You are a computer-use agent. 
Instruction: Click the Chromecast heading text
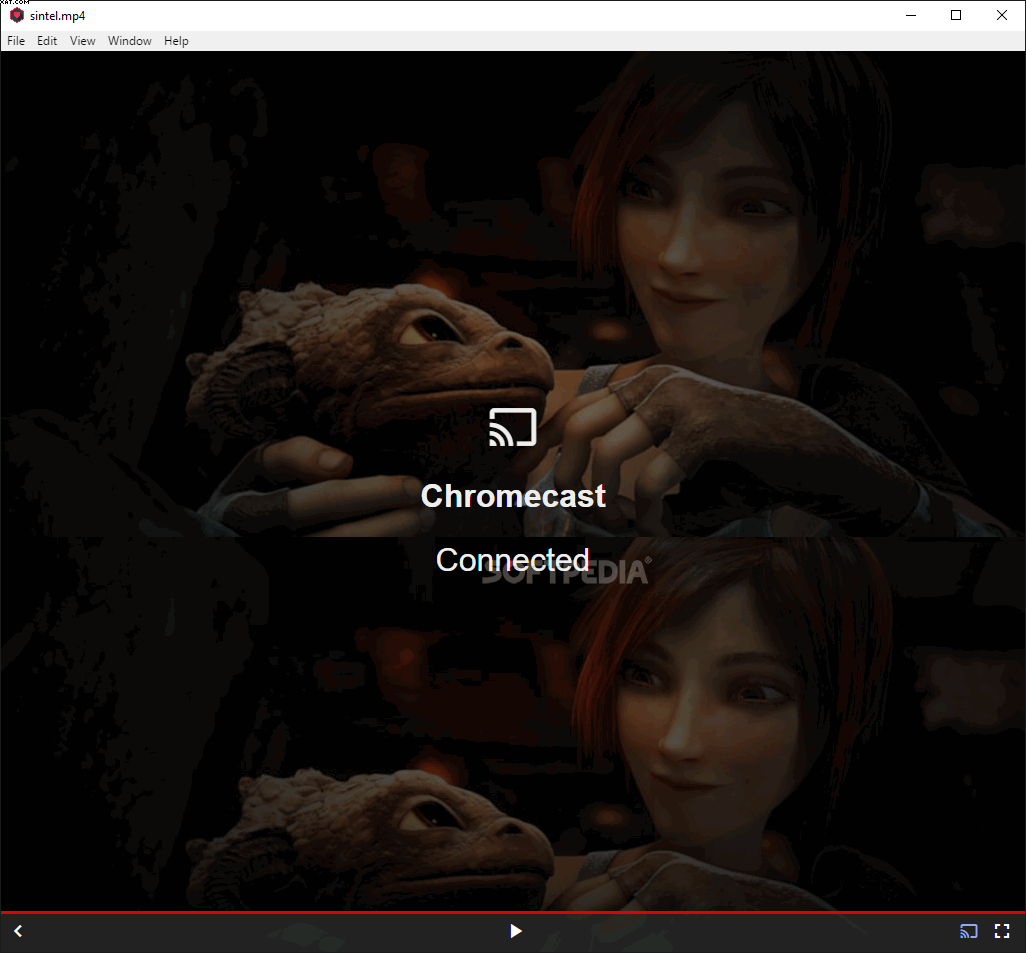pyautogui.click(x=513, y=495)
